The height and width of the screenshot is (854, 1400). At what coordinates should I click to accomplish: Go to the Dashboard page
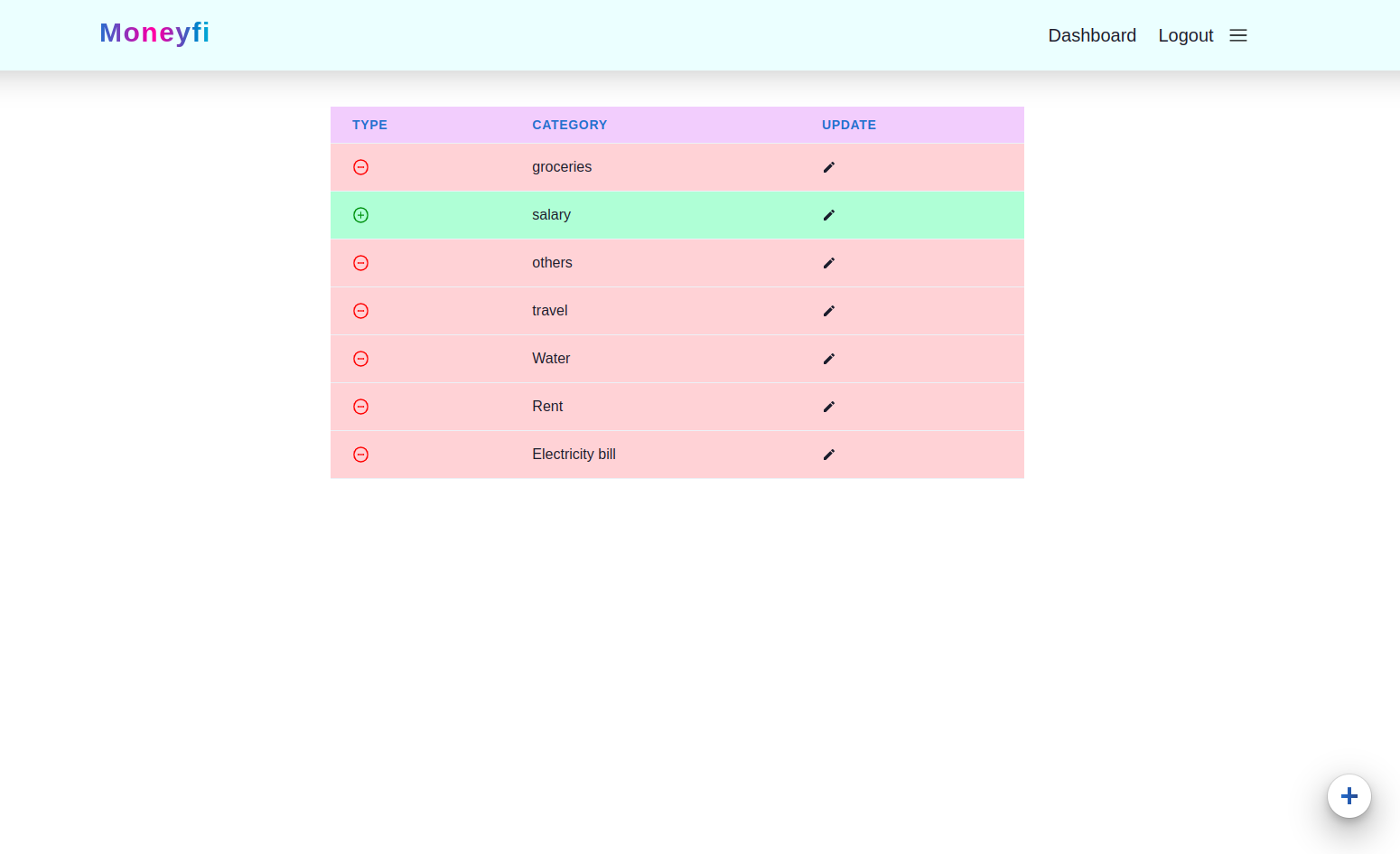click(1092, 35)
